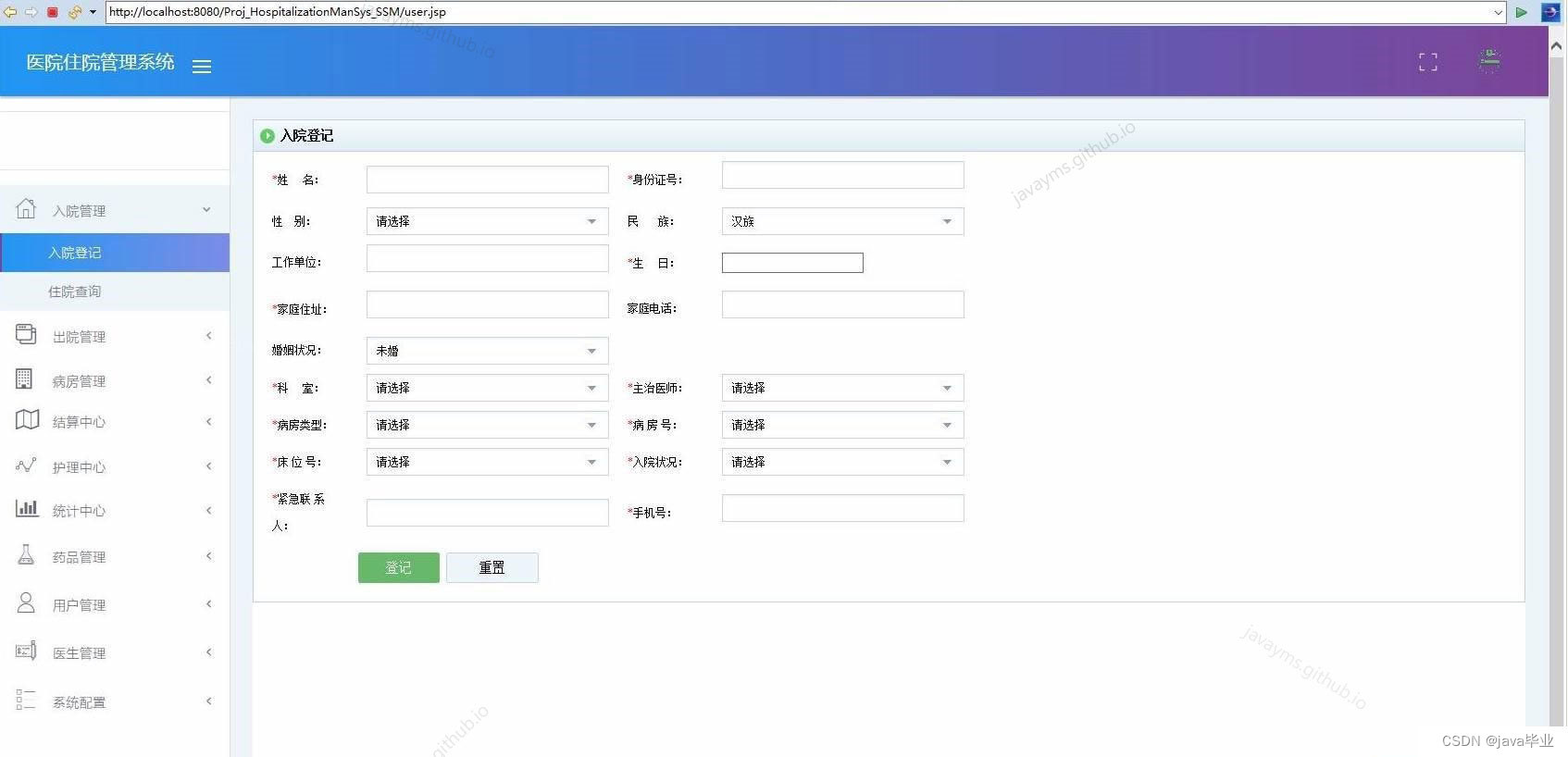The image size is (1568, 757).
Task: Click the 药品管理 flask icon
Action: click(x=26, y=555)
